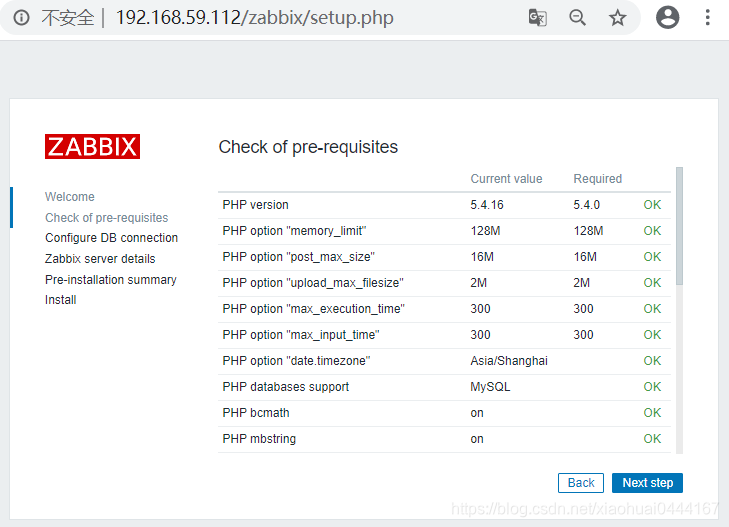
Task: Click the 'on' value for PHP bcmath
Action: [477, 413]
